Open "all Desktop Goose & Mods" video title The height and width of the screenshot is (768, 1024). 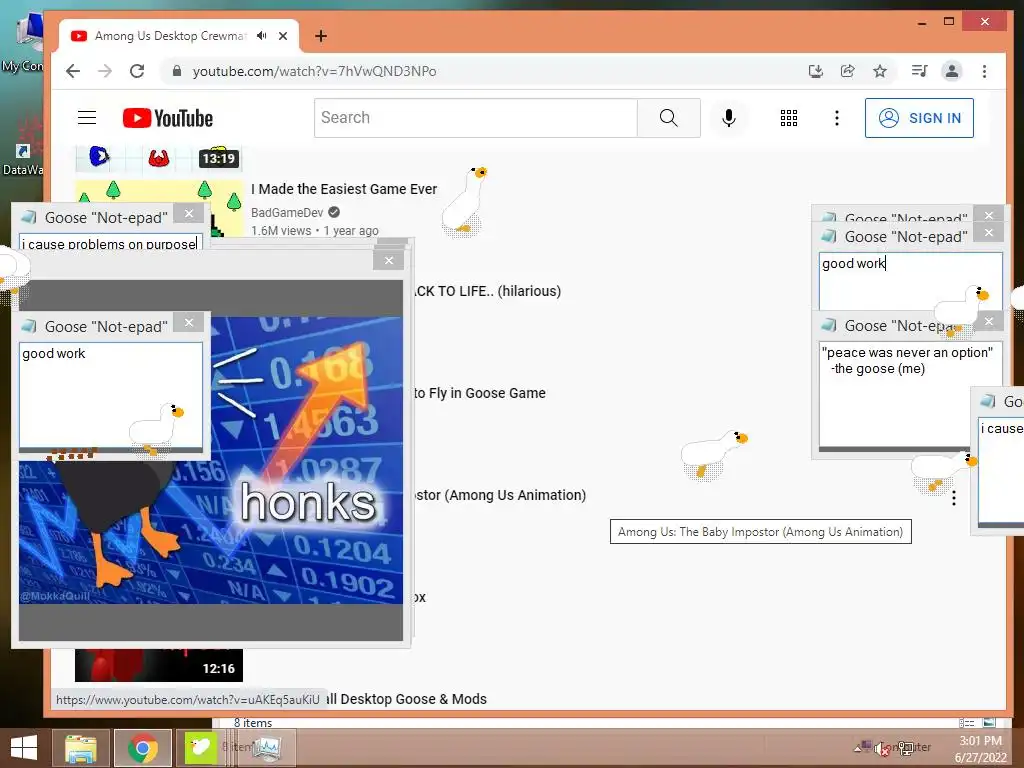pyautogui.click(x=406, y=699)
